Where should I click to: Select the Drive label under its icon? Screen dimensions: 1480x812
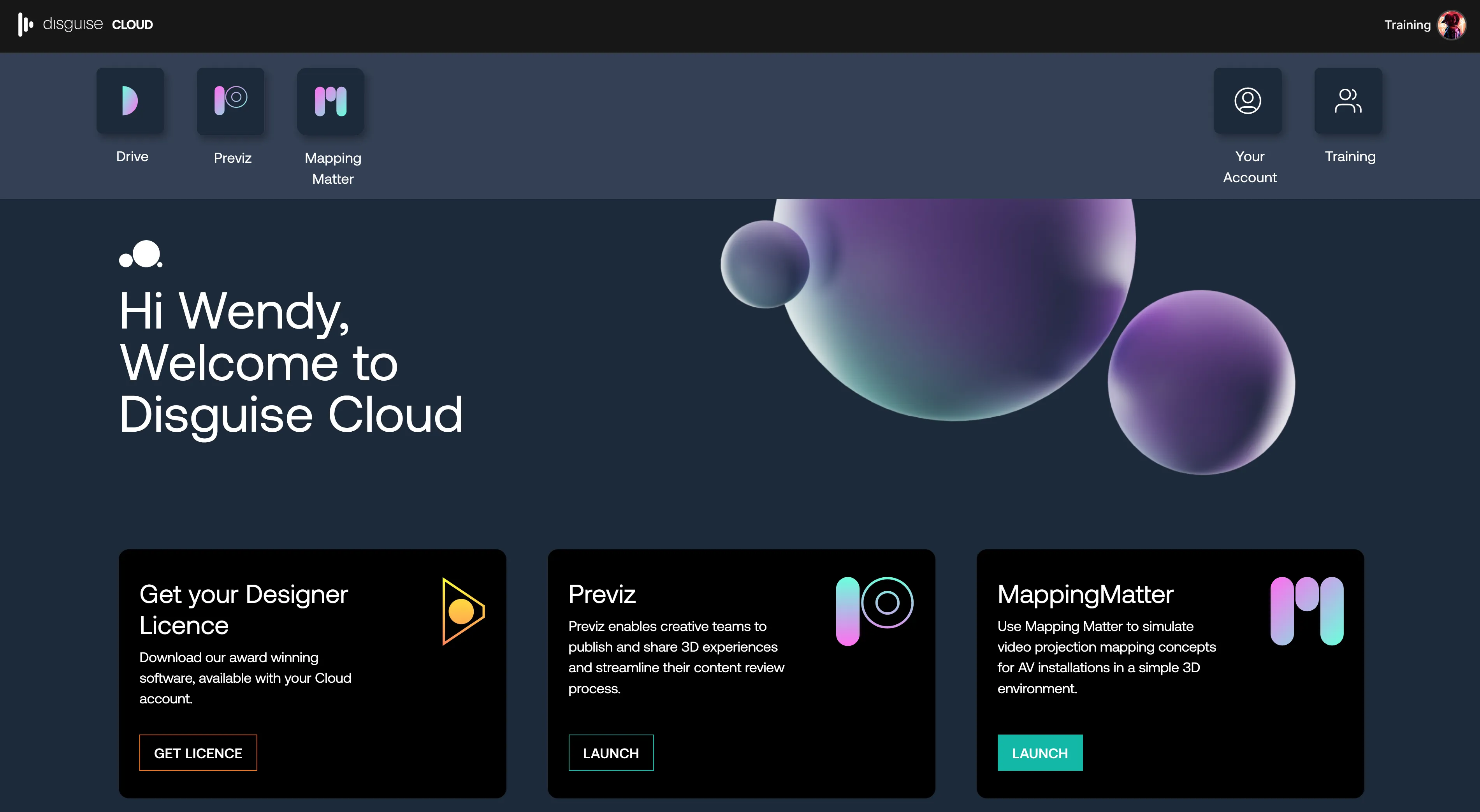[x=131, y=156]
